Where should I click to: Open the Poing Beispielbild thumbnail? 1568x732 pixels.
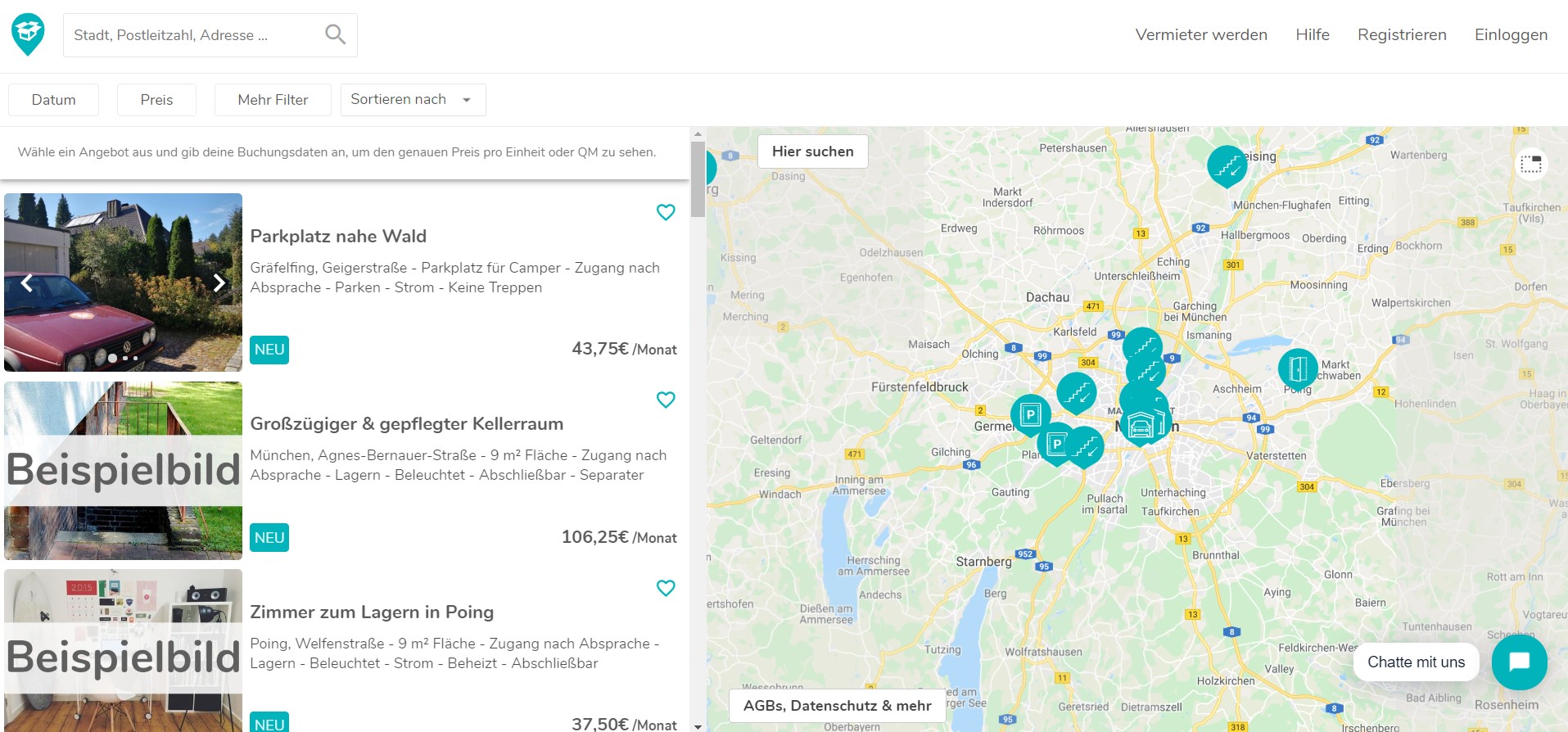coord(123,651)
